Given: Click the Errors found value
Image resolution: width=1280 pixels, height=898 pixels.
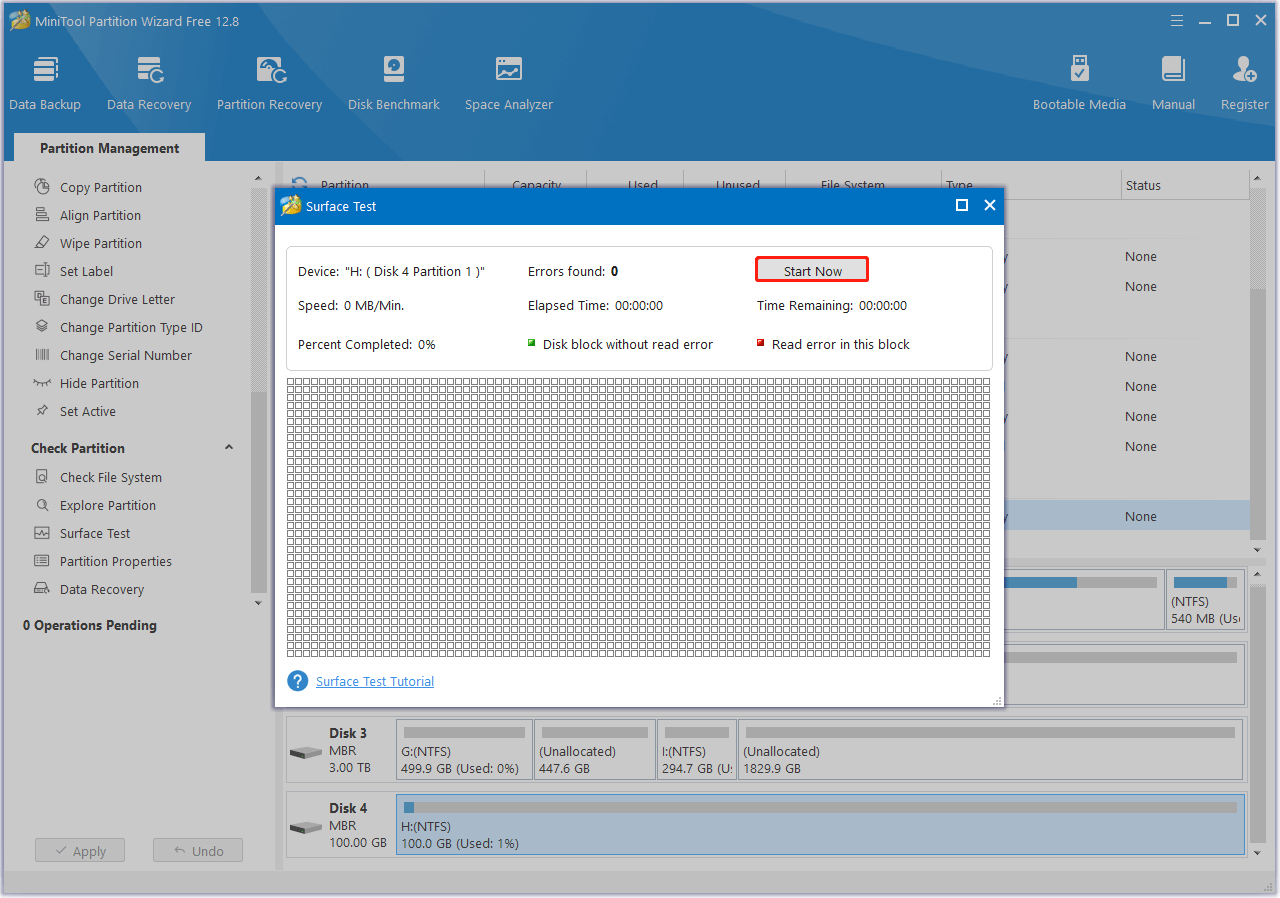Looking at the screenshot, I should click(x=614, y=271).
